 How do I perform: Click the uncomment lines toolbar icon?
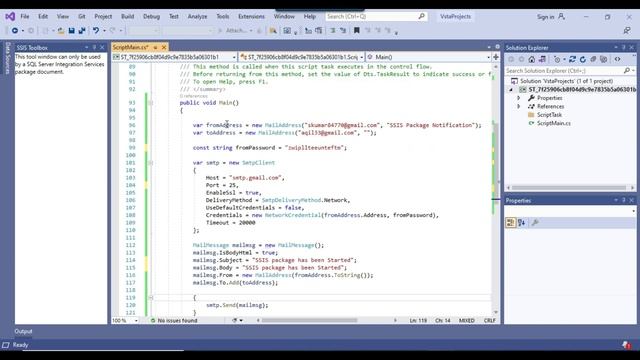343,31
